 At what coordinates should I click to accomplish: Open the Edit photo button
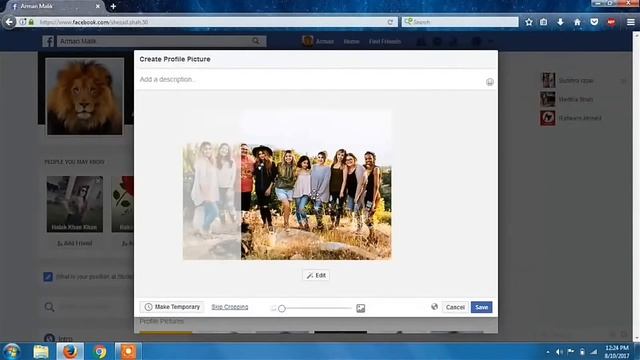316,276
